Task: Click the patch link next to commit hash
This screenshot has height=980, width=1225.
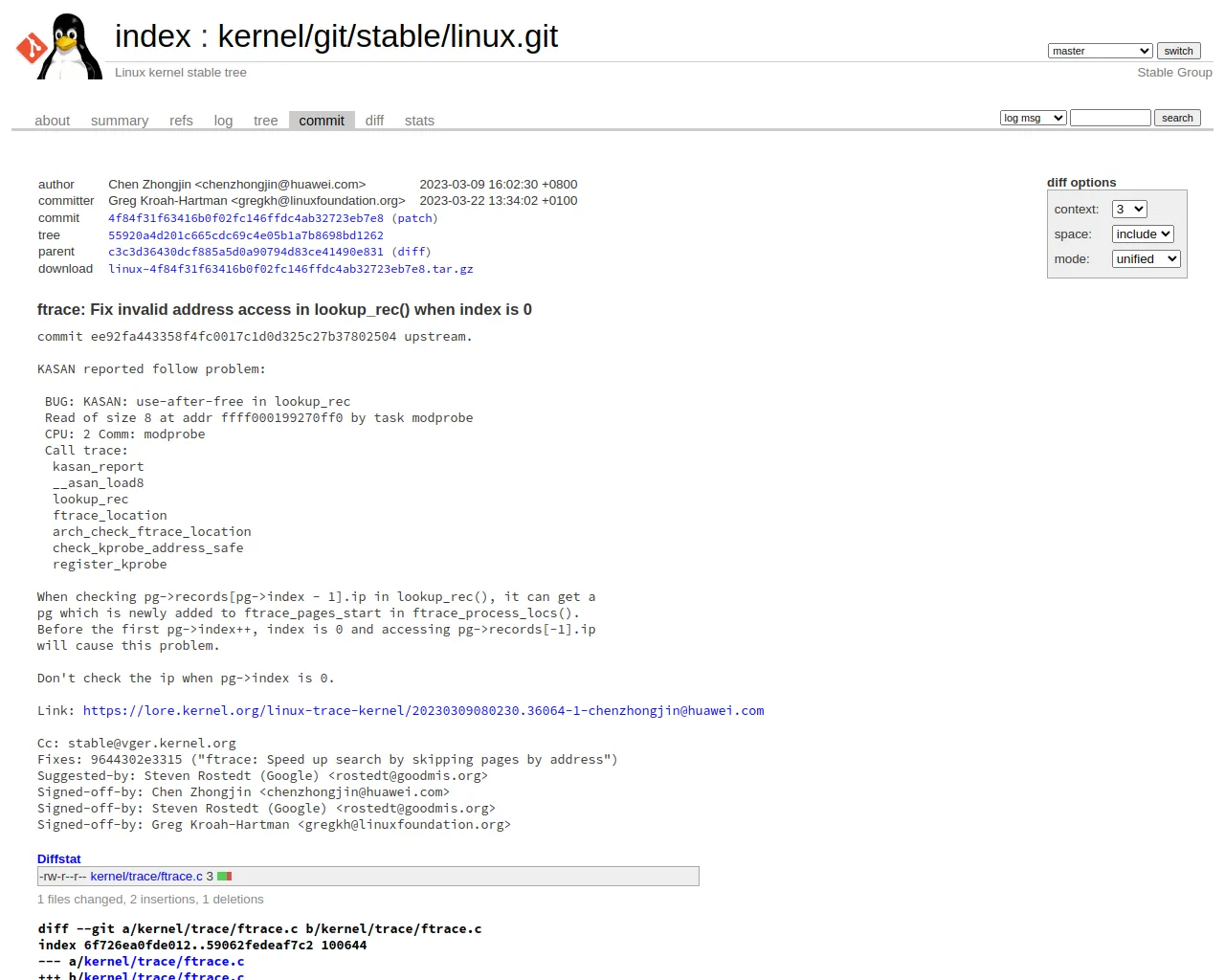Action: pyautogui.click(x=414, y=218)
